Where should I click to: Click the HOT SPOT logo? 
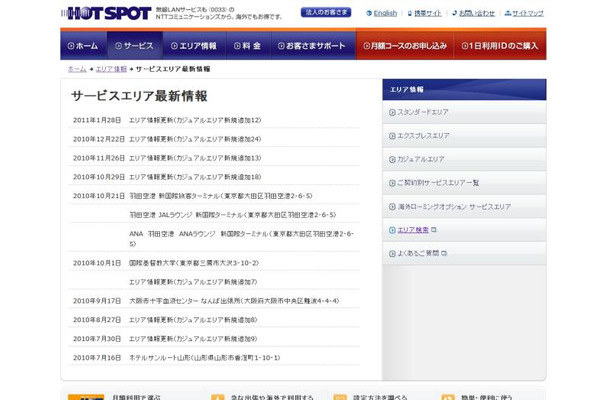[106, 13]
